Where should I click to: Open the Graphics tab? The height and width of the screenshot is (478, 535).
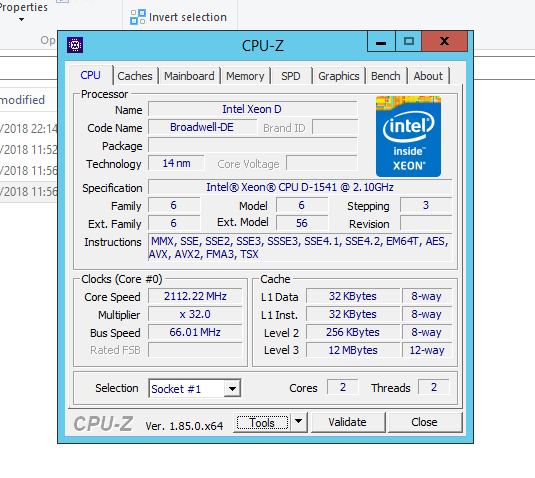[x=338, y=76]
